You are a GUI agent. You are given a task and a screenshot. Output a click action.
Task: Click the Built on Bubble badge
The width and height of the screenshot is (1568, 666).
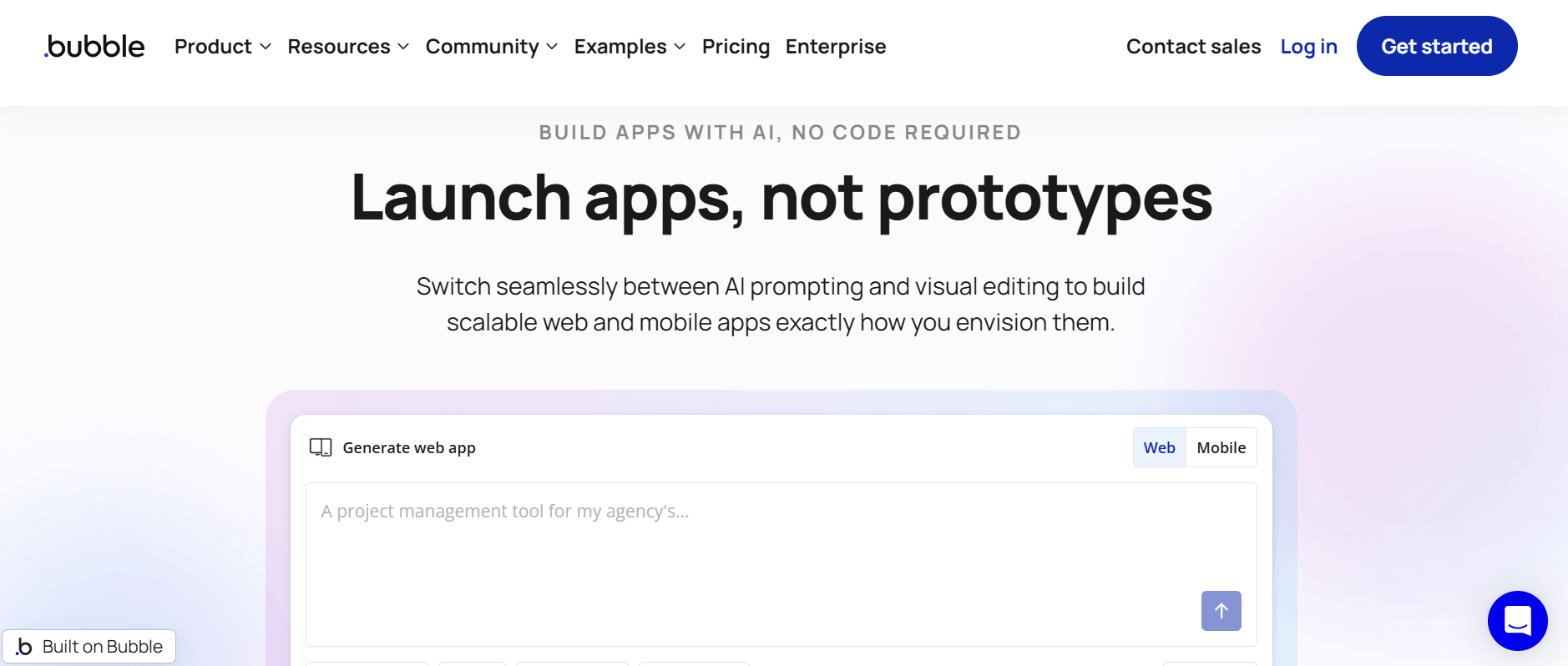point(89,647)
